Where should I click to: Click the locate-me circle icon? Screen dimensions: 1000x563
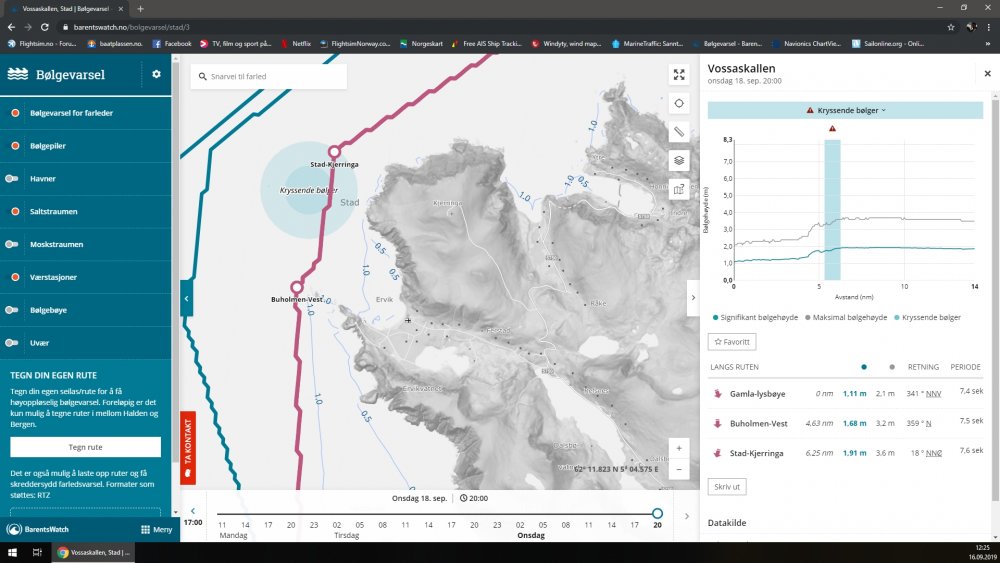point(679,103)
